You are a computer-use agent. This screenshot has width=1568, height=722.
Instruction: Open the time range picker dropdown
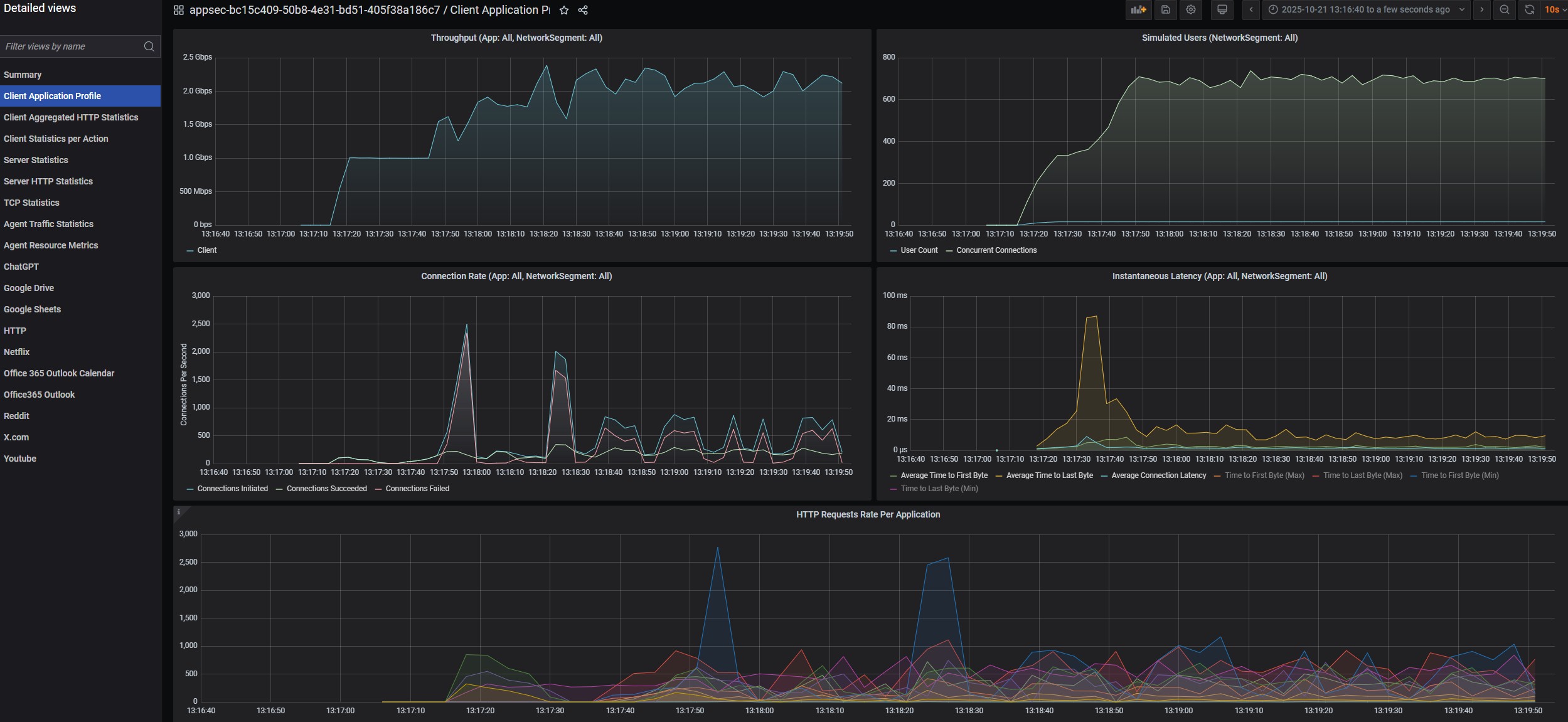(1365, 9)
